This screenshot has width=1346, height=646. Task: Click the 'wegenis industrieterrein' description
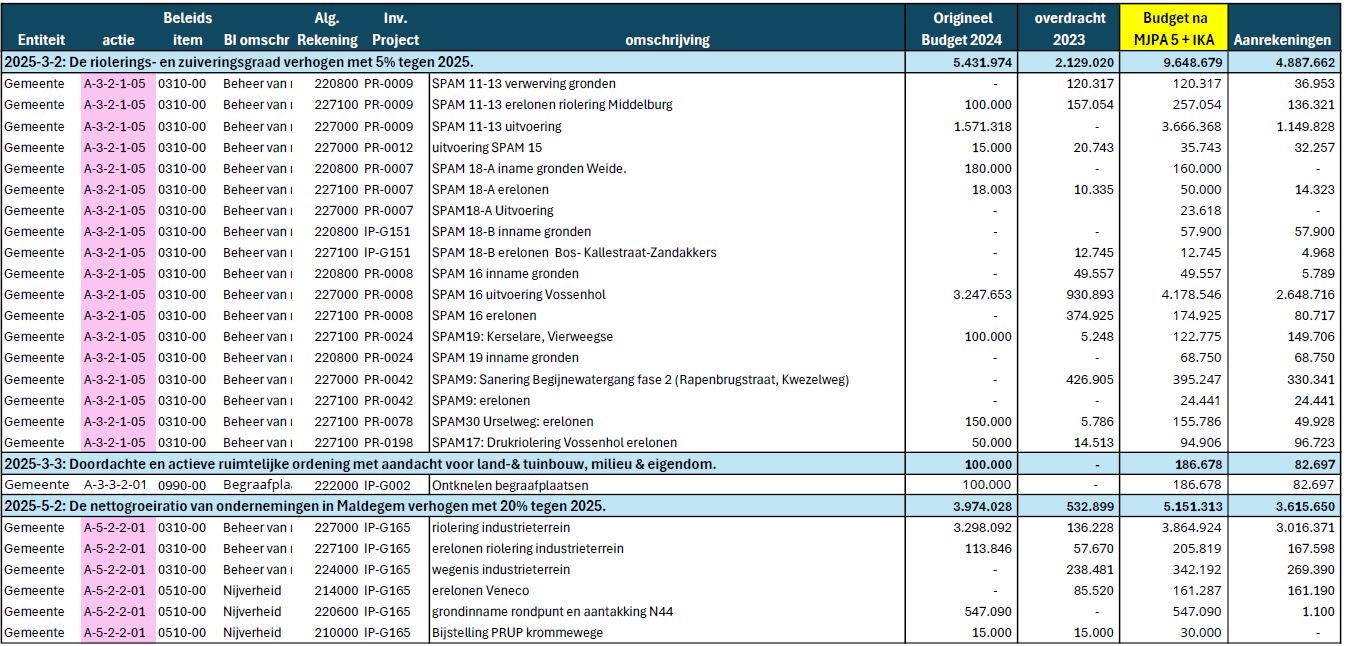(x=501, y=569)
